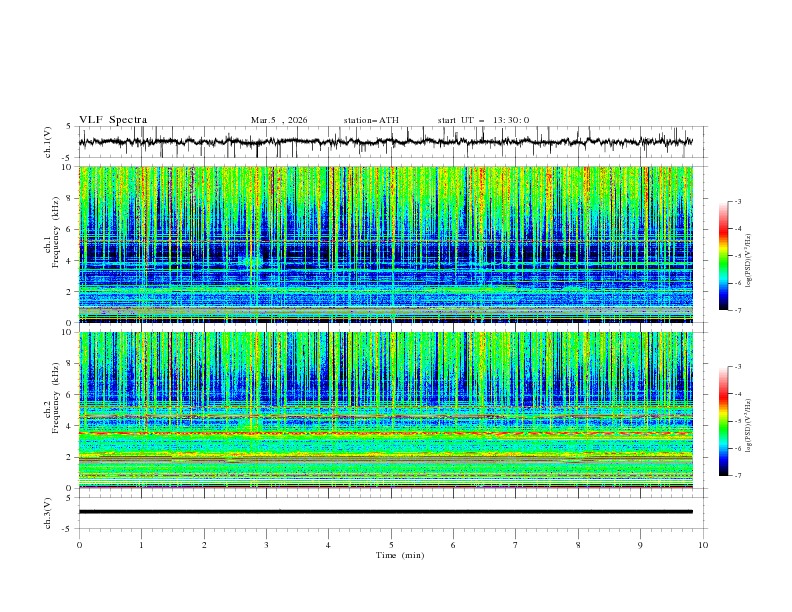Click the time axis tick label "7"
The height and width of the screenshot is (612, 792).
pyautogui.click(x=516, y=545)
